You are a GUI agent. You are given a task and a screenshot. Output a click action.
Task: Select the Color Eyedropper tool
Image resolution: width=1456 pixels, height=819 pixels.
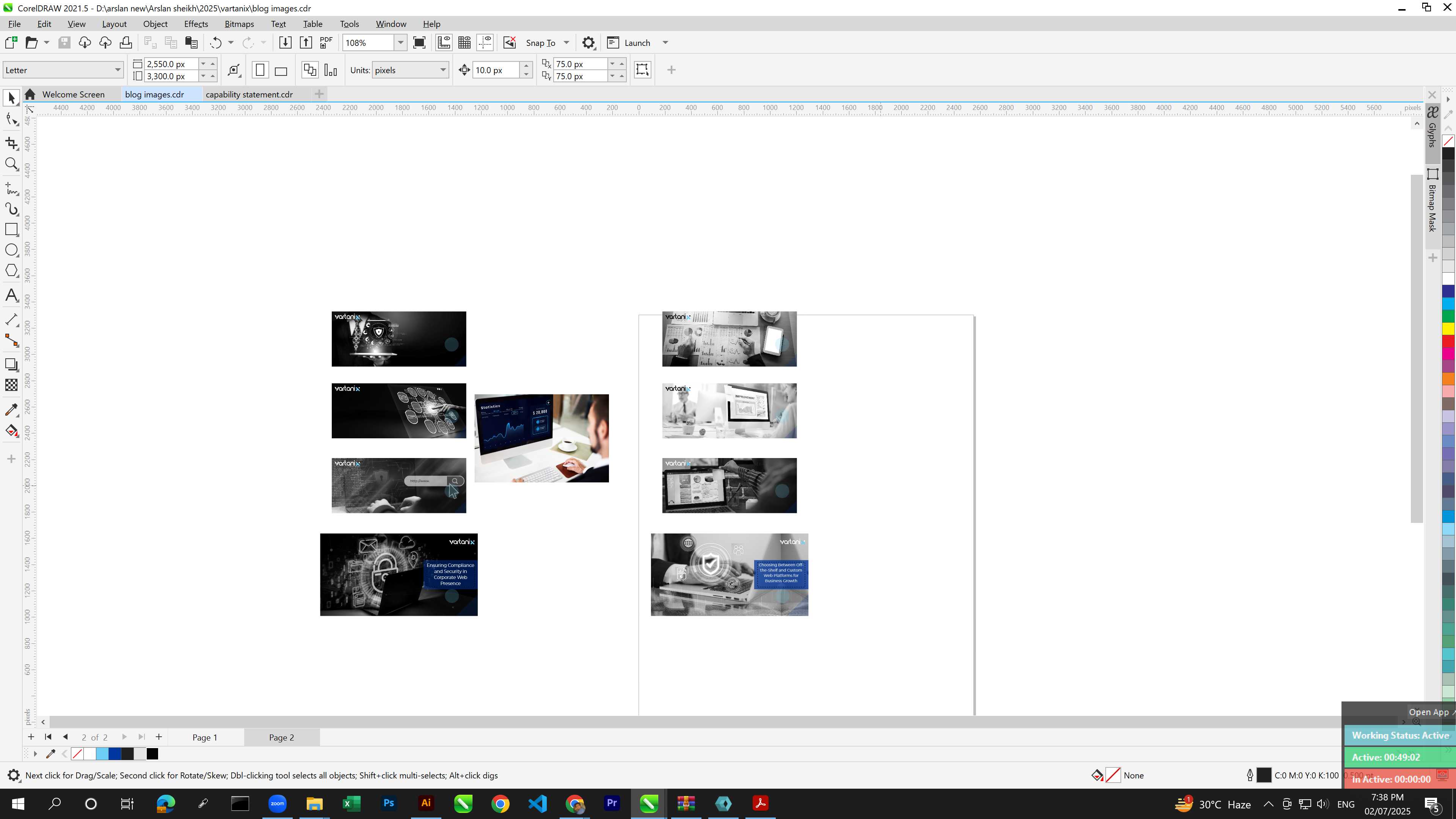11,410
